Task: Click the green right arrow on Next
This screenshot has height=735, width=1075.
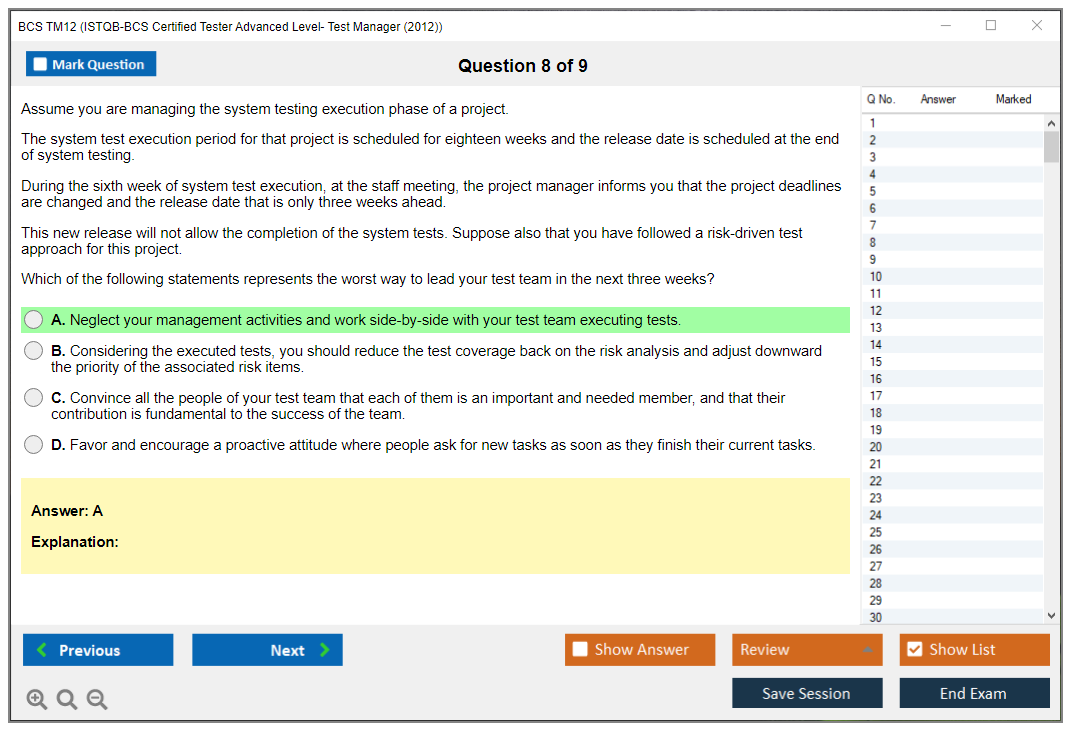Action: click(325, 650)
